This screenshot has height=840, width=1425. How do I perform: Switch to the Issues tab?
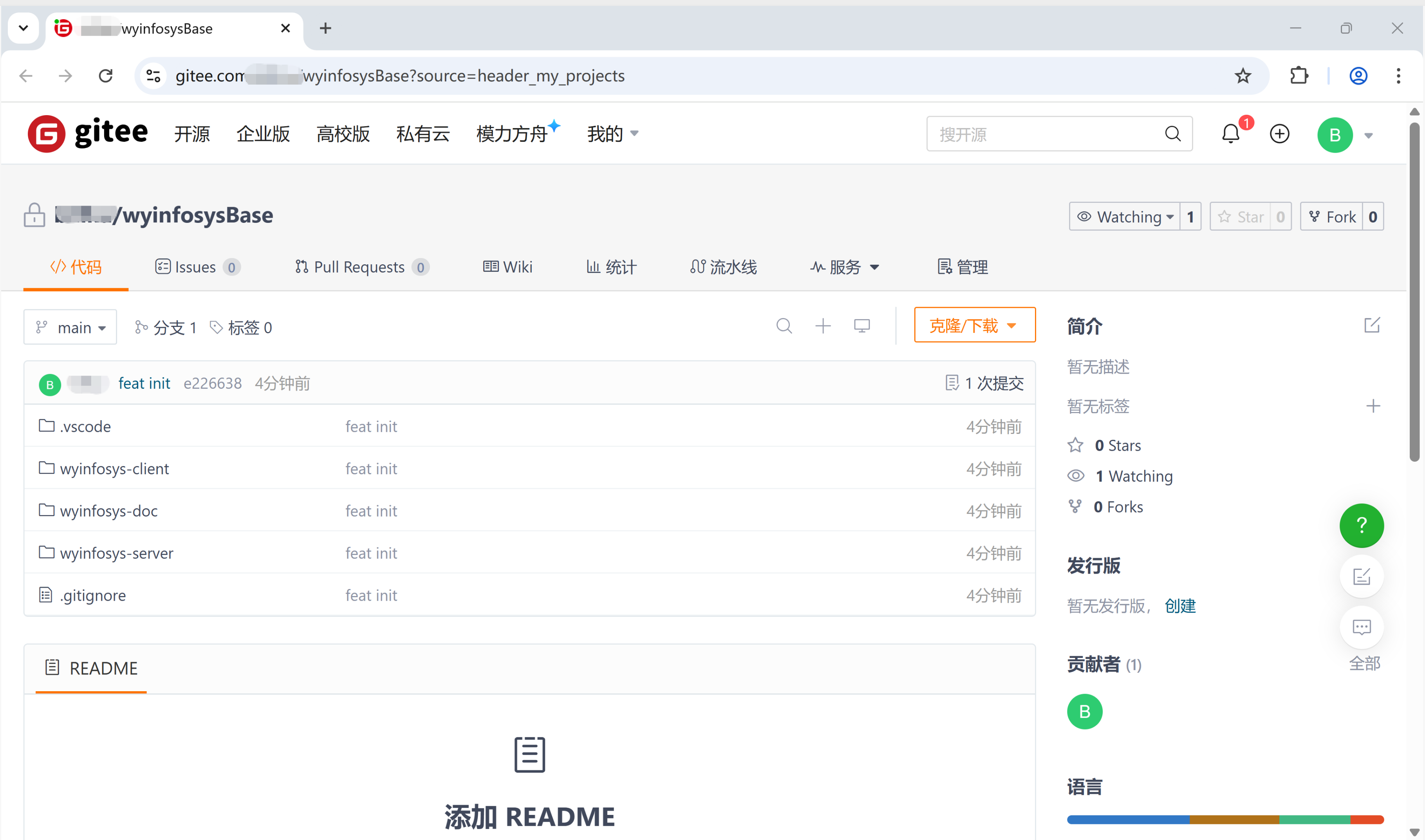(x=194, y=267)
